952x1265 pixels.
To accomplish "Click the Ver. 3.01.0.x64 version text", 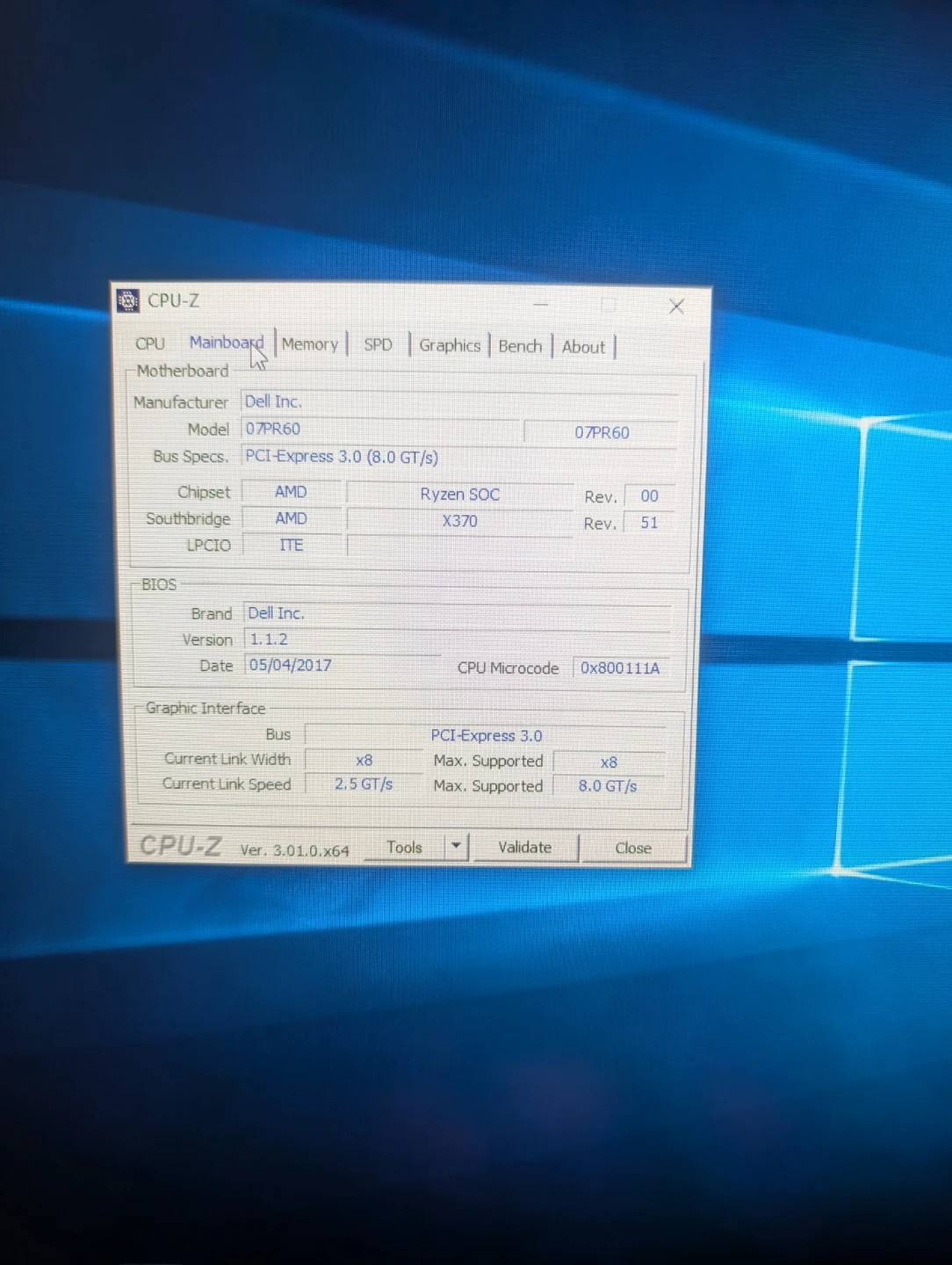I will tap(294, 850).
